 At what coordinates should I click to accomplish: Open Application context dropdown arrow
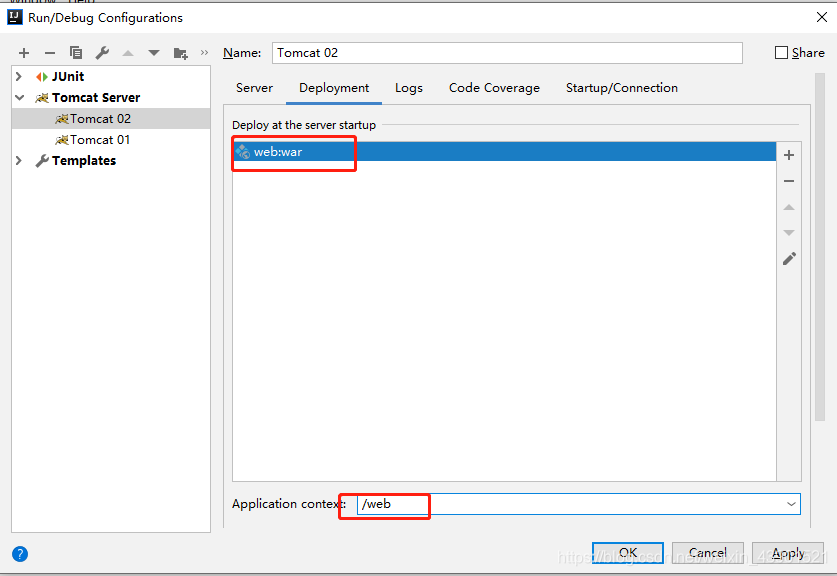pos(791,504)
